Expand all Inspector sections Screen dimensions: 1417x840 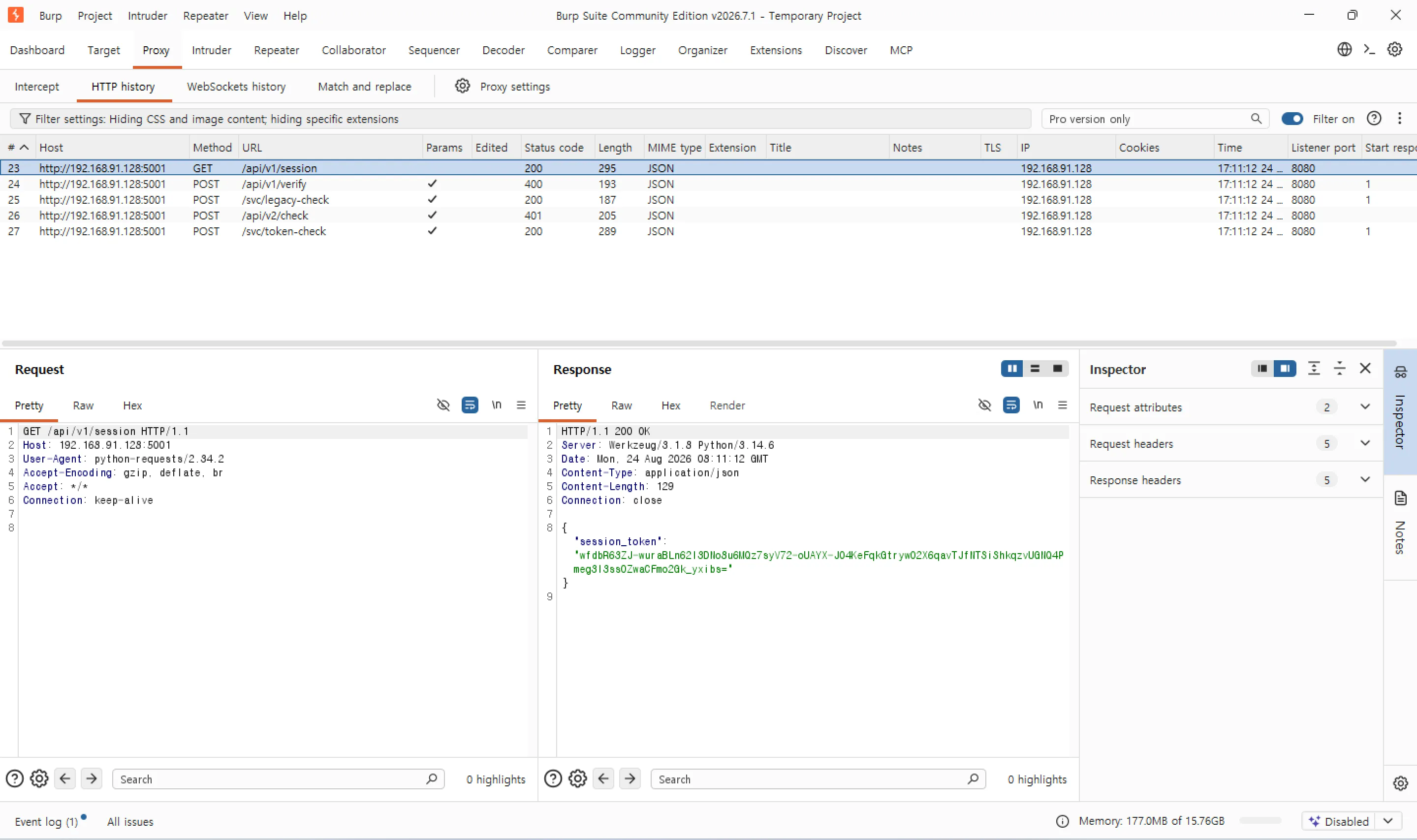coord(1314,369)
